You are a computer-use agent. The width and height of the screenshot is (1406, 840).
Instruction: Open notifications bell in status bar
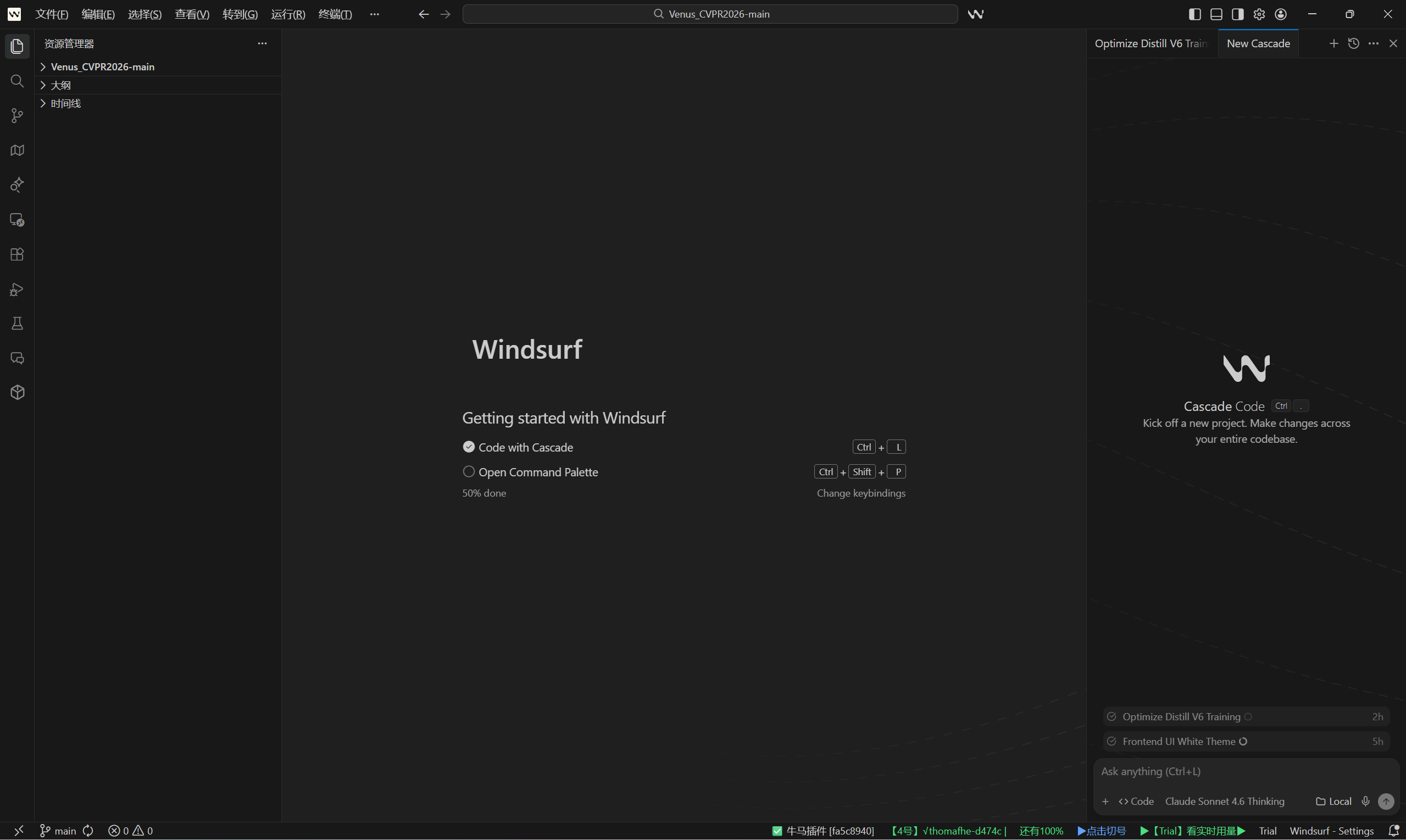point(1393,831)
